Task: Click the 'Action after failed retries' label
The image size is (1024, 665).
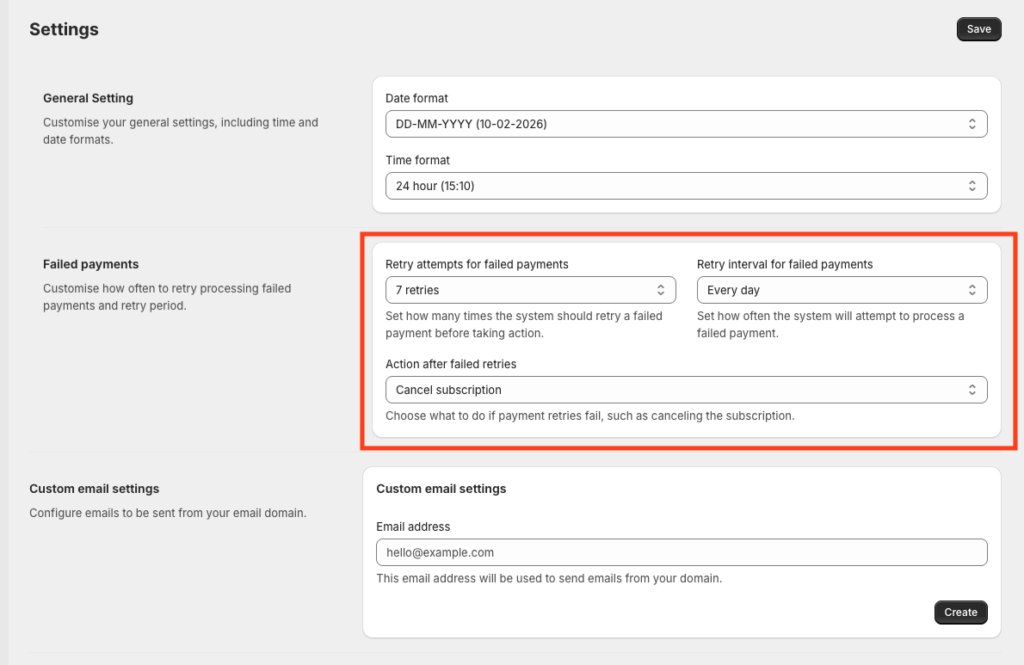Action: pos(451,364)
